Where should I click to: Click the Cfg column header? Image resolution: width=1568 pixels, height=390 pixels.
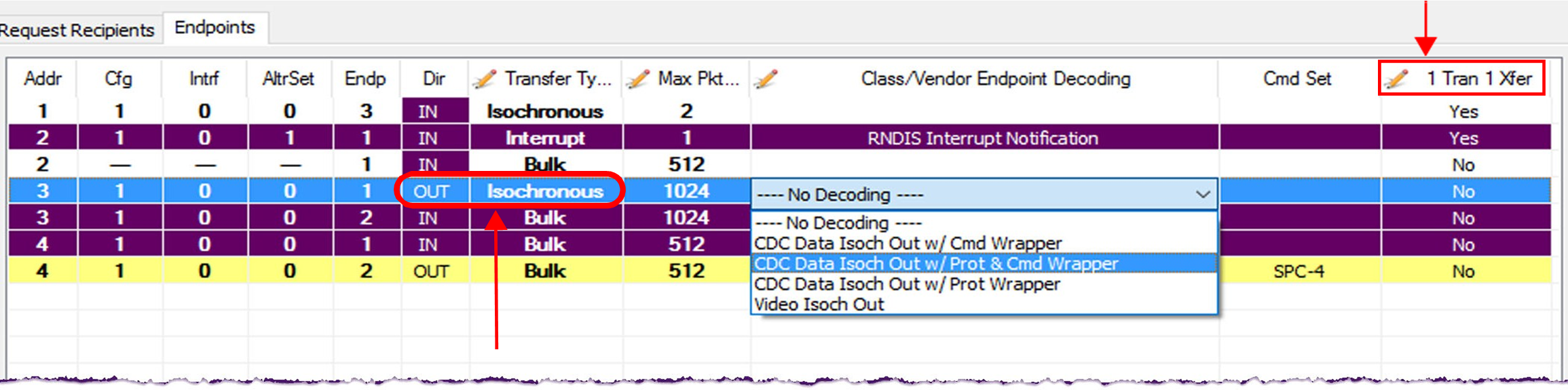[x=119, y=79]
